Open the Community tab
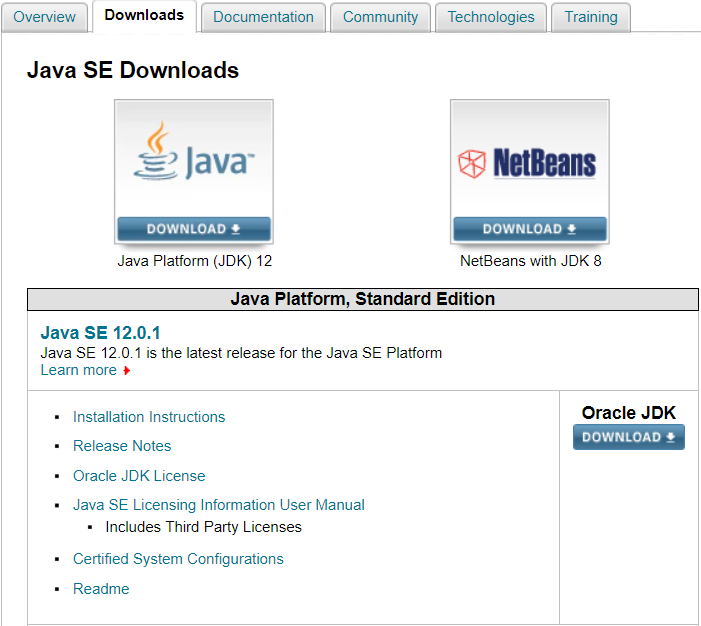The width and height of the screenshot is (701, 626). [380, 17]
